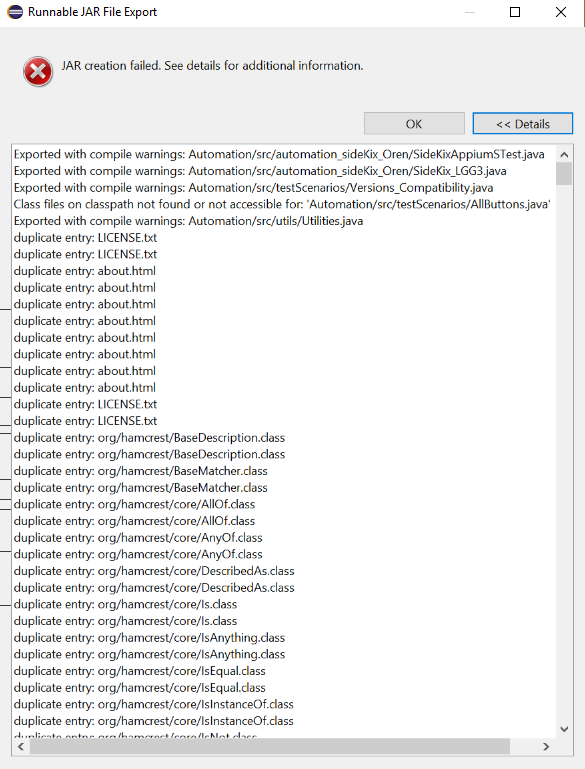Click the vertical scrollbar down arrow
Screen dimensions: 585x769
tap(564, 729)
